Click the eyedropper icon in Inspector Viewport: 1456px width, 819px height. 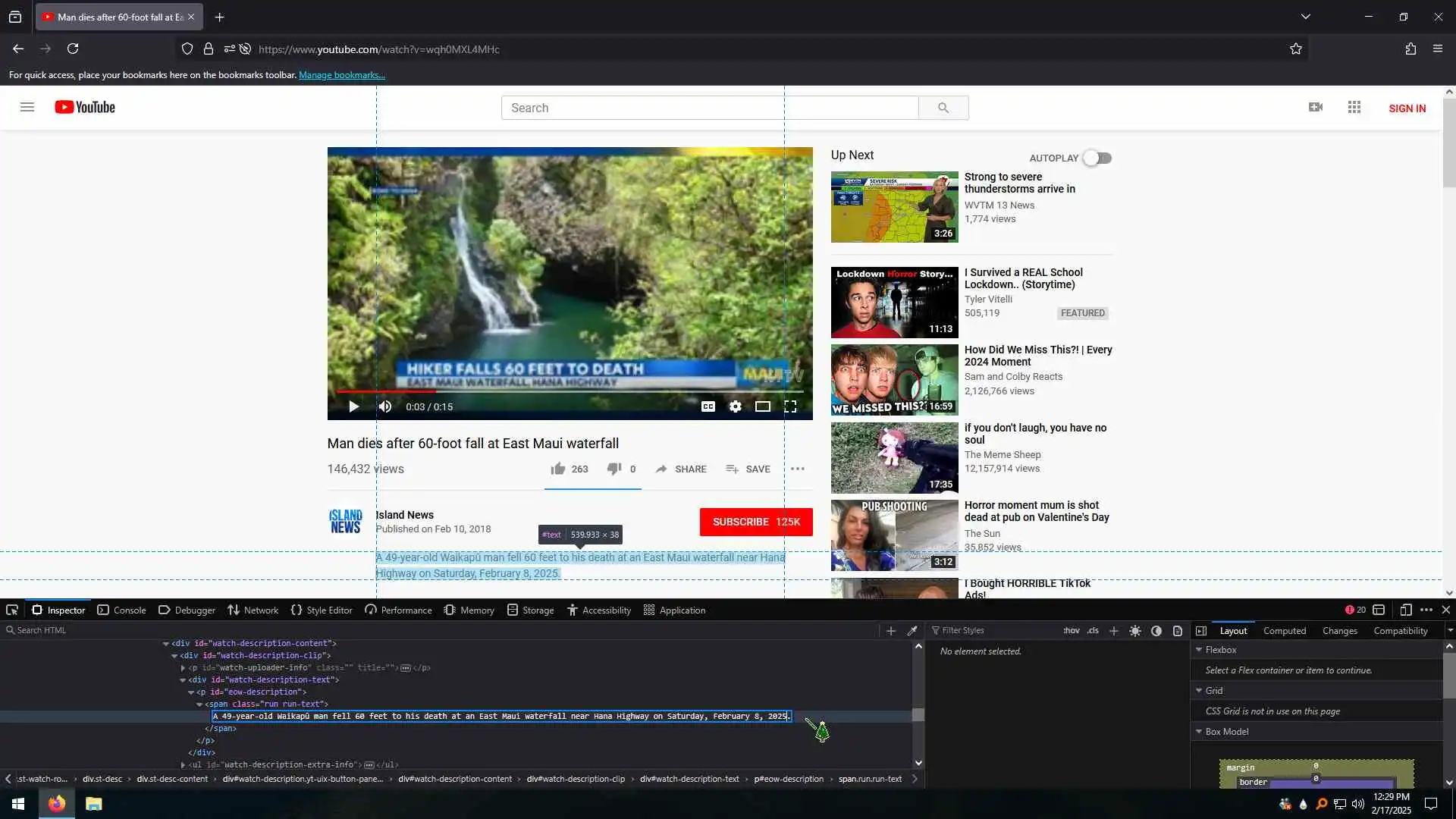tap(912, 630)
